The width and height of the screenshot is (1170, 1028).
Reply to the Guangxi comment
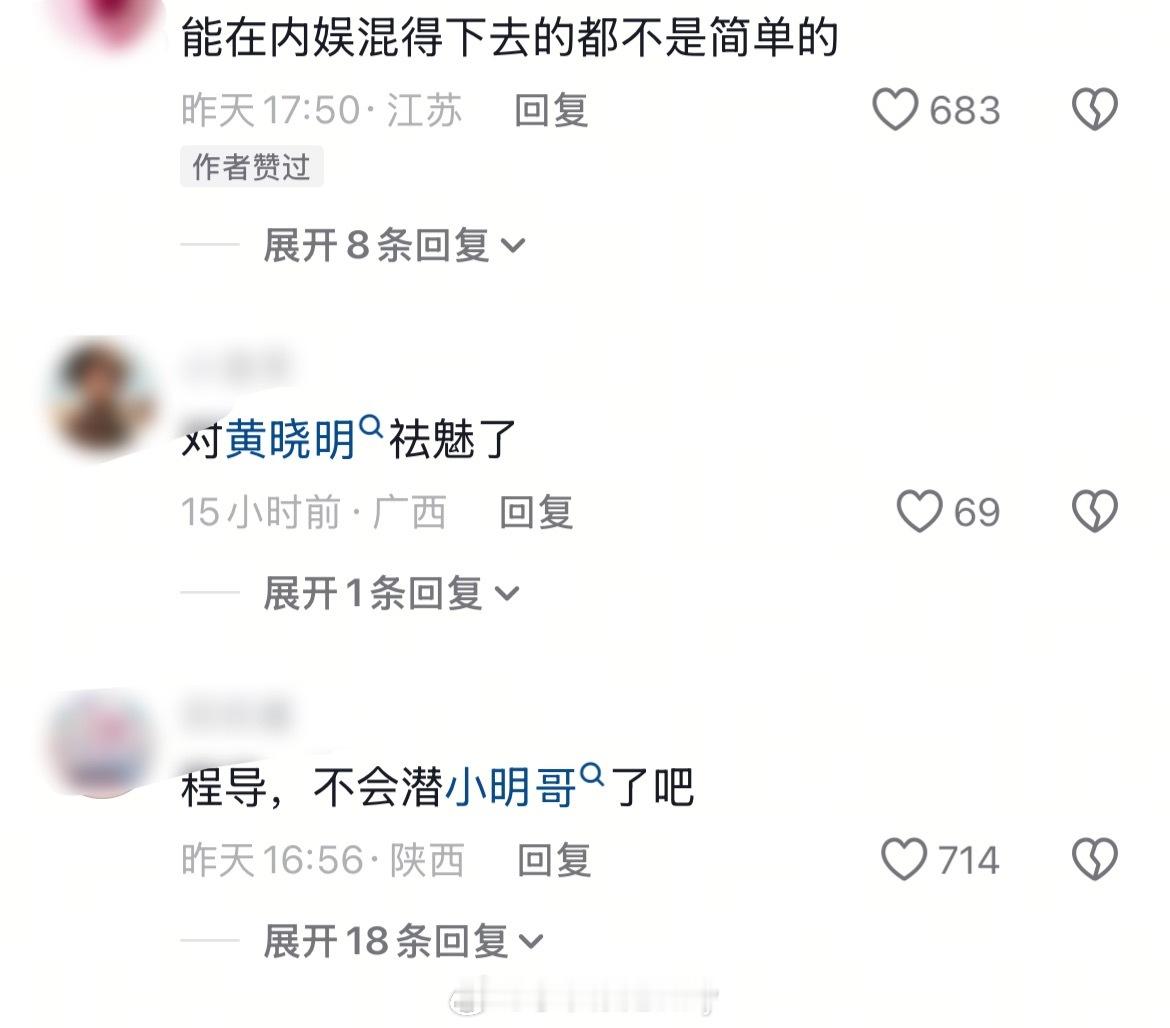coord(536,513)
